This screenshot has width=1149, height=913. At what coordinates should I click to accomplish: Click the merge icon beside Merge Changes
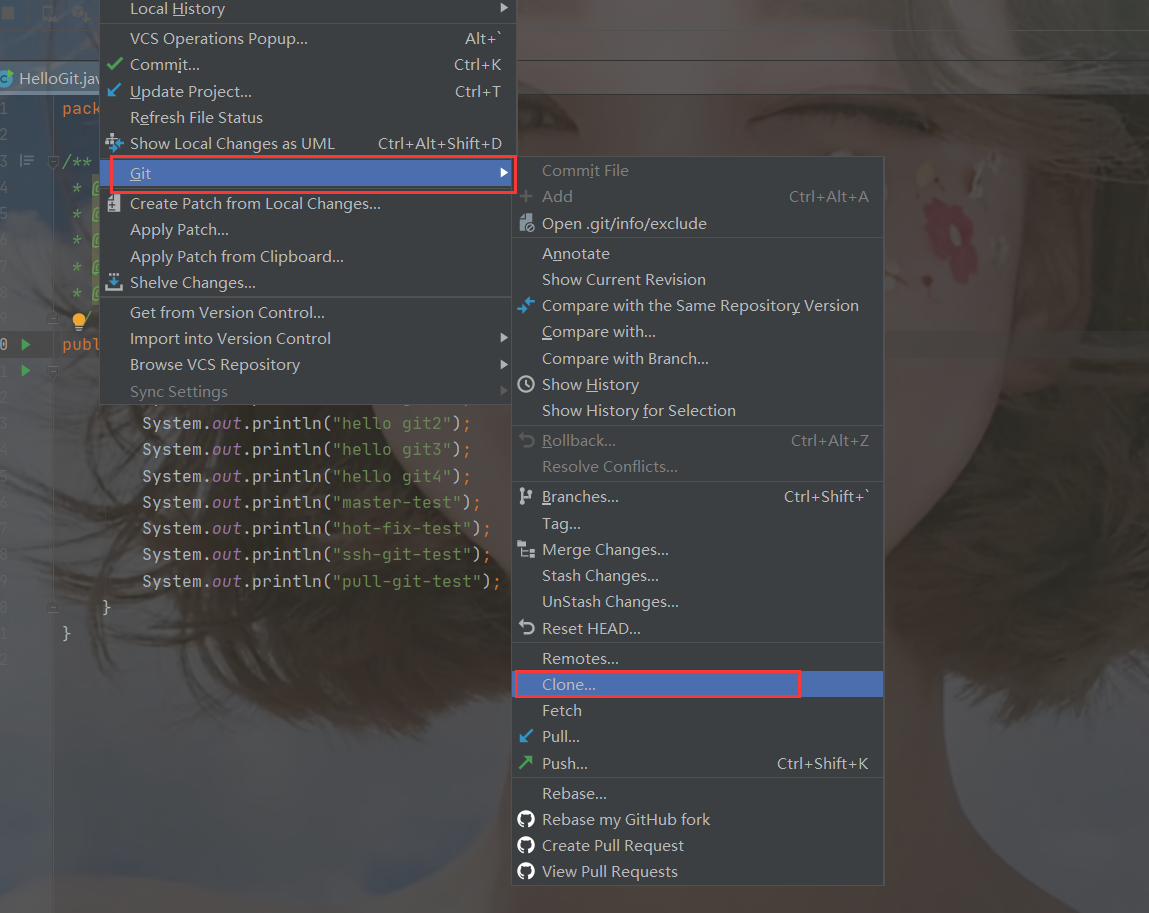coord(526,549)
